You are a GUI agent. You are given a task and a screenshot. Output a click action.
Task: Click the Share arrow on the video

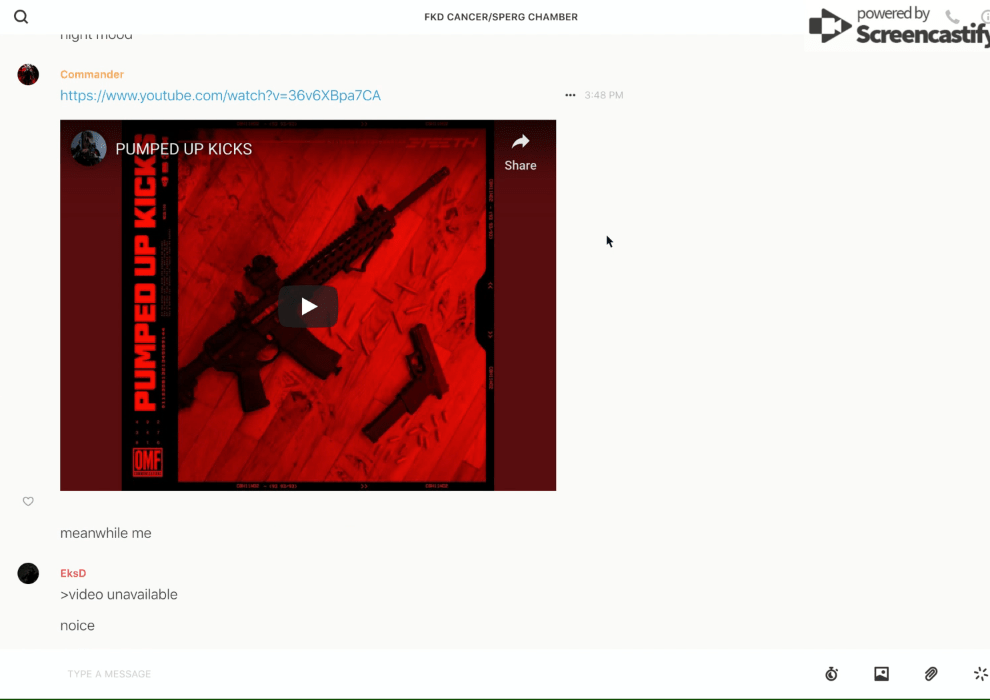(520, 151)
